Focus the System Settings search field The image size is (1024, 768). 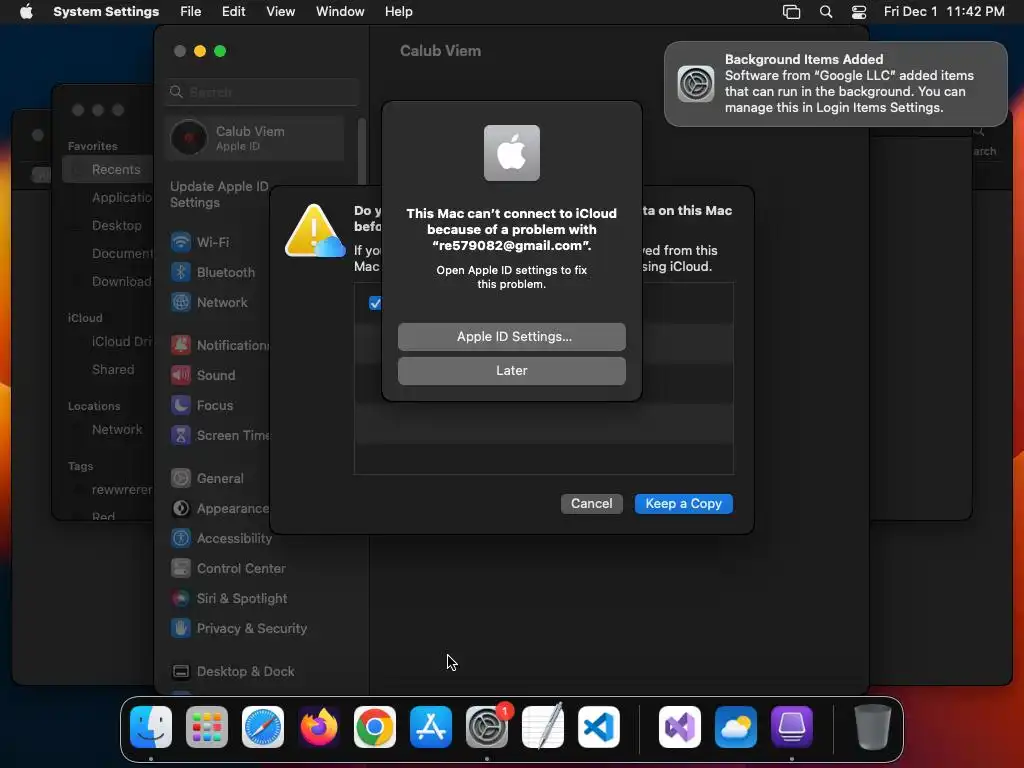(261, 92)
